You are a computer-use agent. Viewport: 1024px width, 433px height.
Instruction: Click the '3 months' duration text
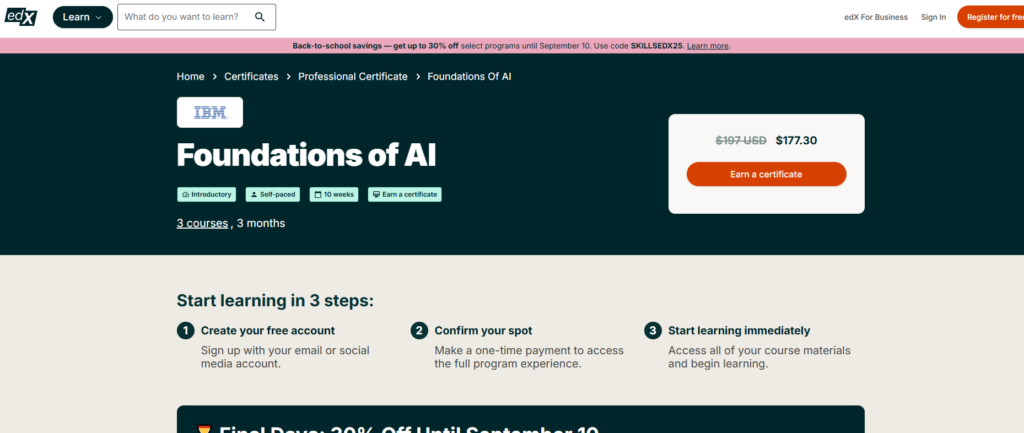point(261,223)
